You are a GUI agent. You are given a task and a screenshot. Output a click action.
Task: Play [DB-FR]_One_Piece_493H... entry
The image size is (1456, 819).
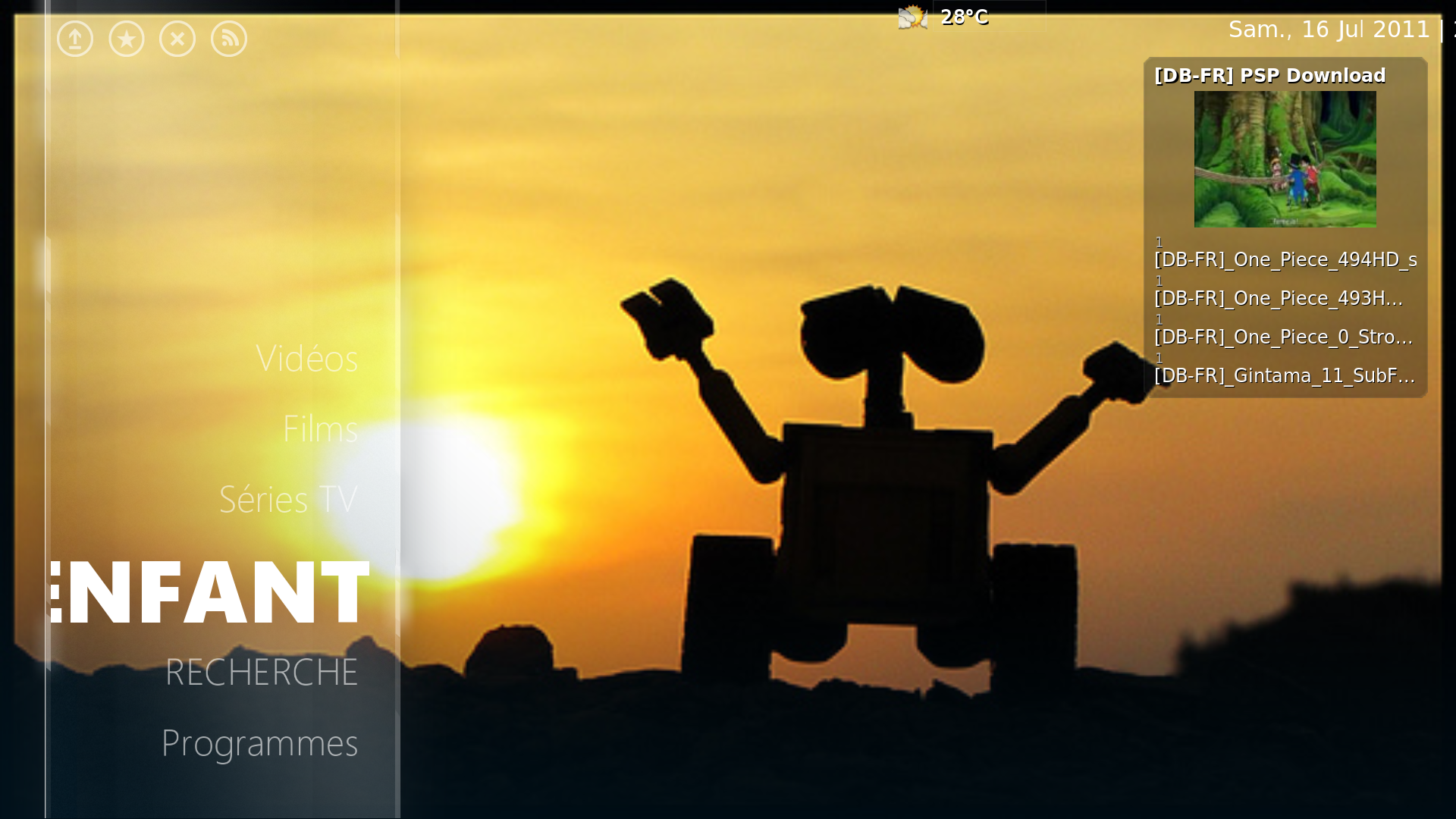[x=1279, y=299]
